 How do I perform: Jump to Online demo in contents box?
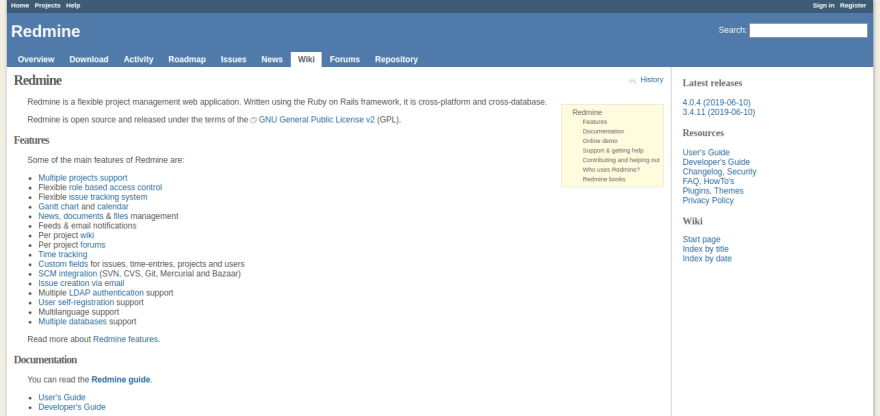tap(600, 141)
